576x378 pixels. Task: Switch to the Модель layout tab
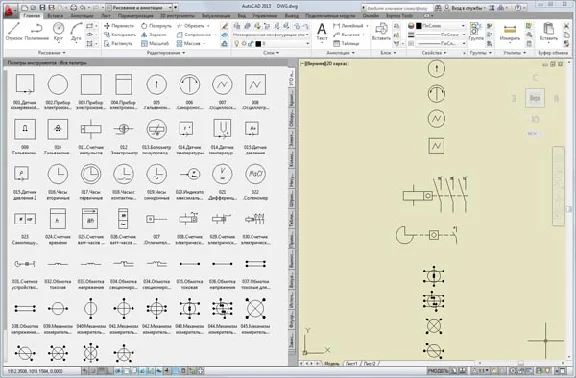(x=332, y=364)
